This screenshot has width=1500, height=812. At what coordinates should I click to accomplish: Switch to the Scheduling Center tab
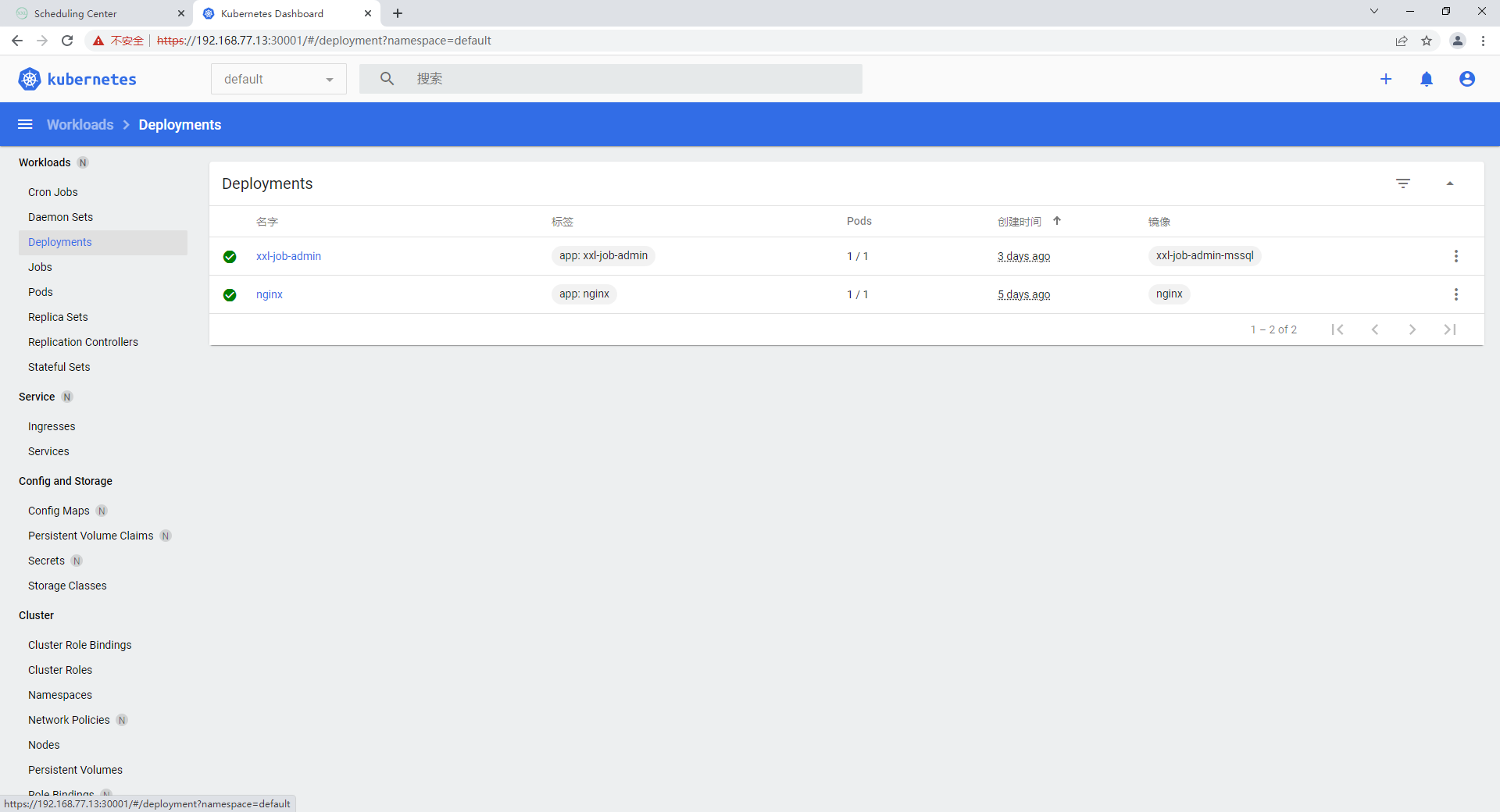tap(96, 13)
